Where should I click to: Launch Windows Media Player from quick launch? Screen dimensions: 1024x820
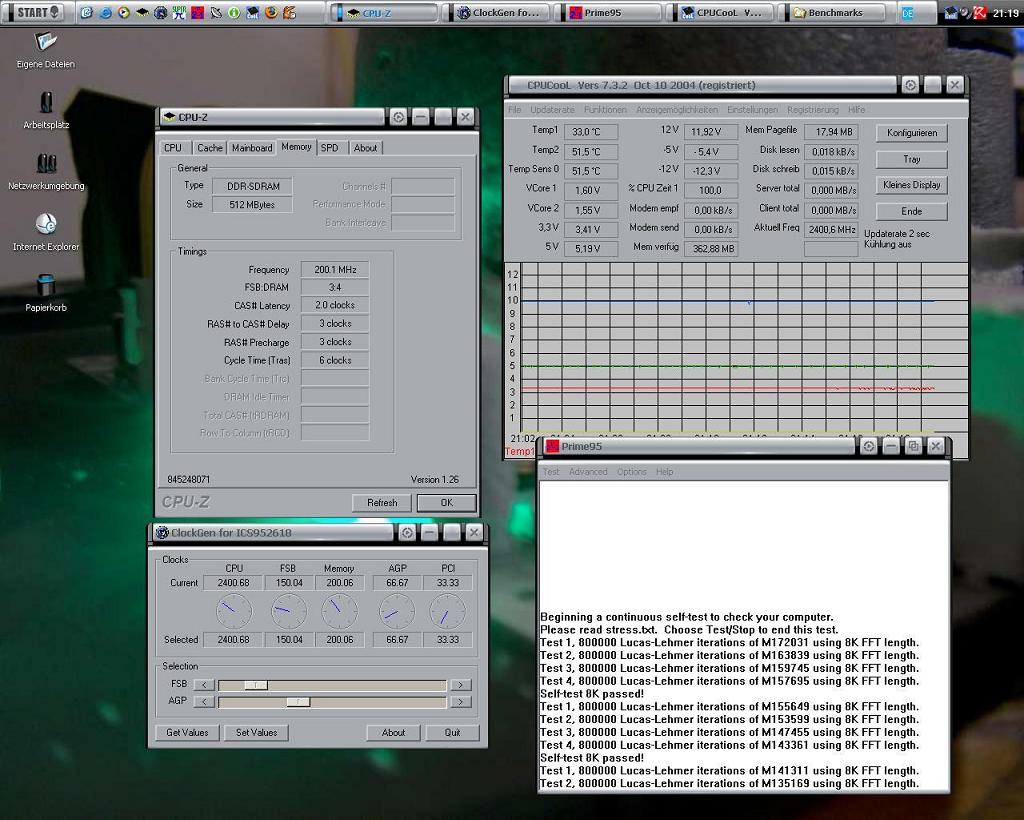[x=124, y=12]
